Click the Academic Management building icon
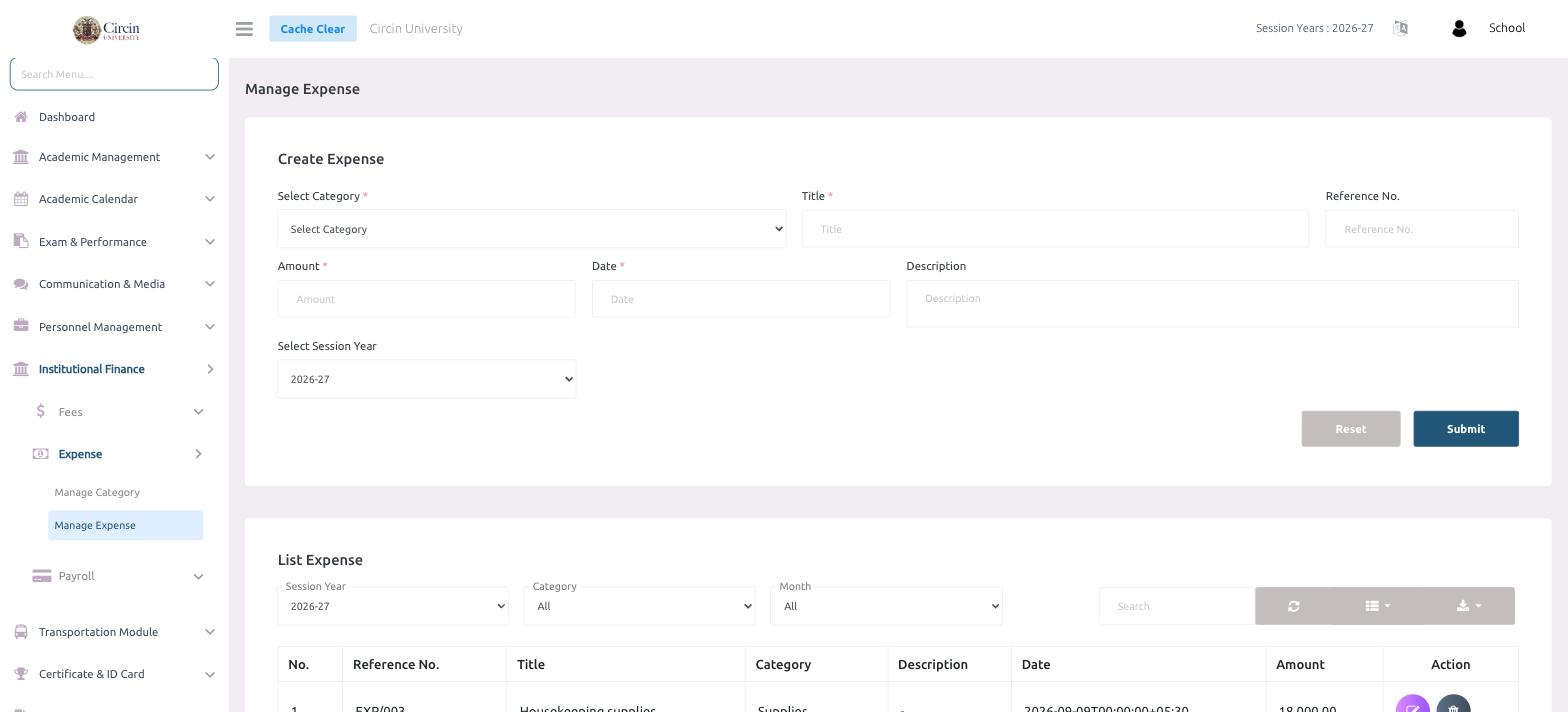This screenshot has height=712, width=1568. click(x=21, y=157)
